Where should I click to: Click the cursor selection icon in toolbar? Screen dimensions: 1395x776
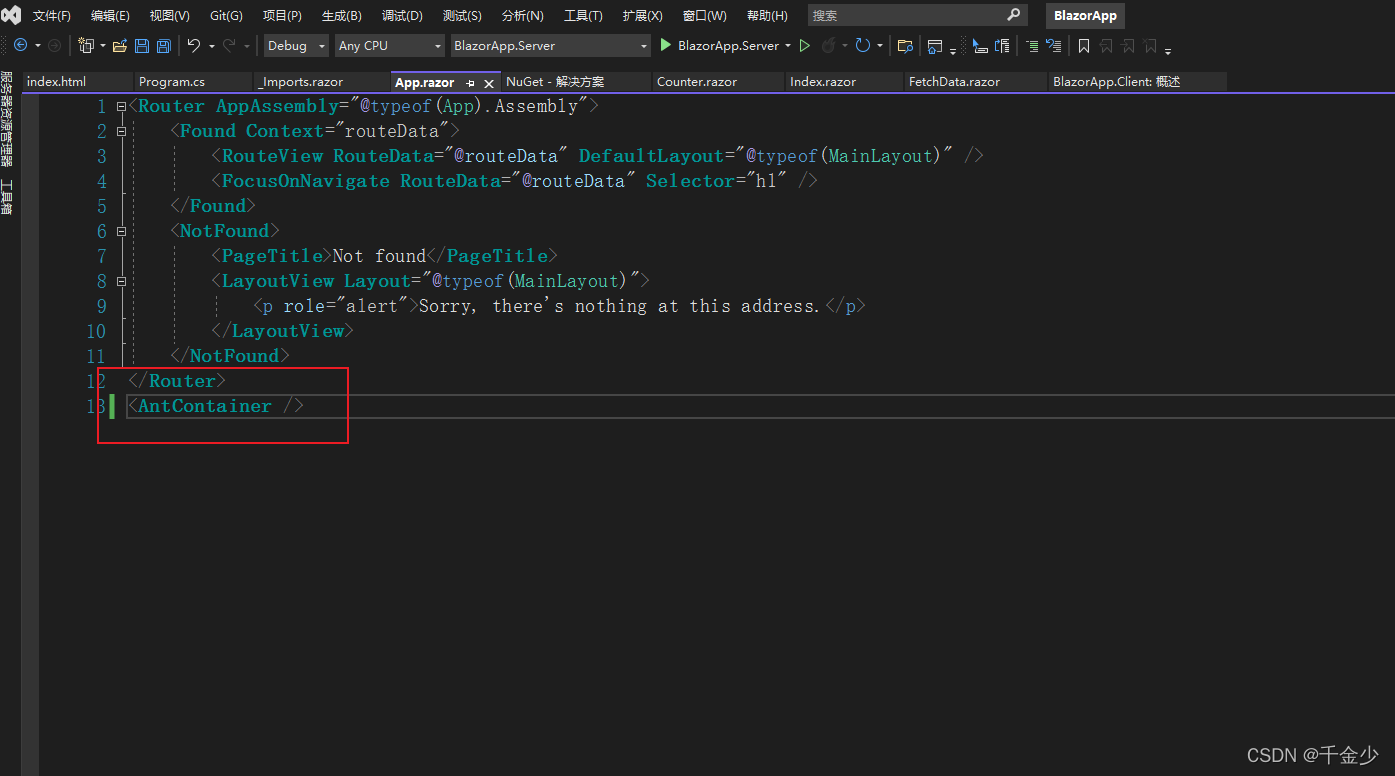click(x=979, y=46)
